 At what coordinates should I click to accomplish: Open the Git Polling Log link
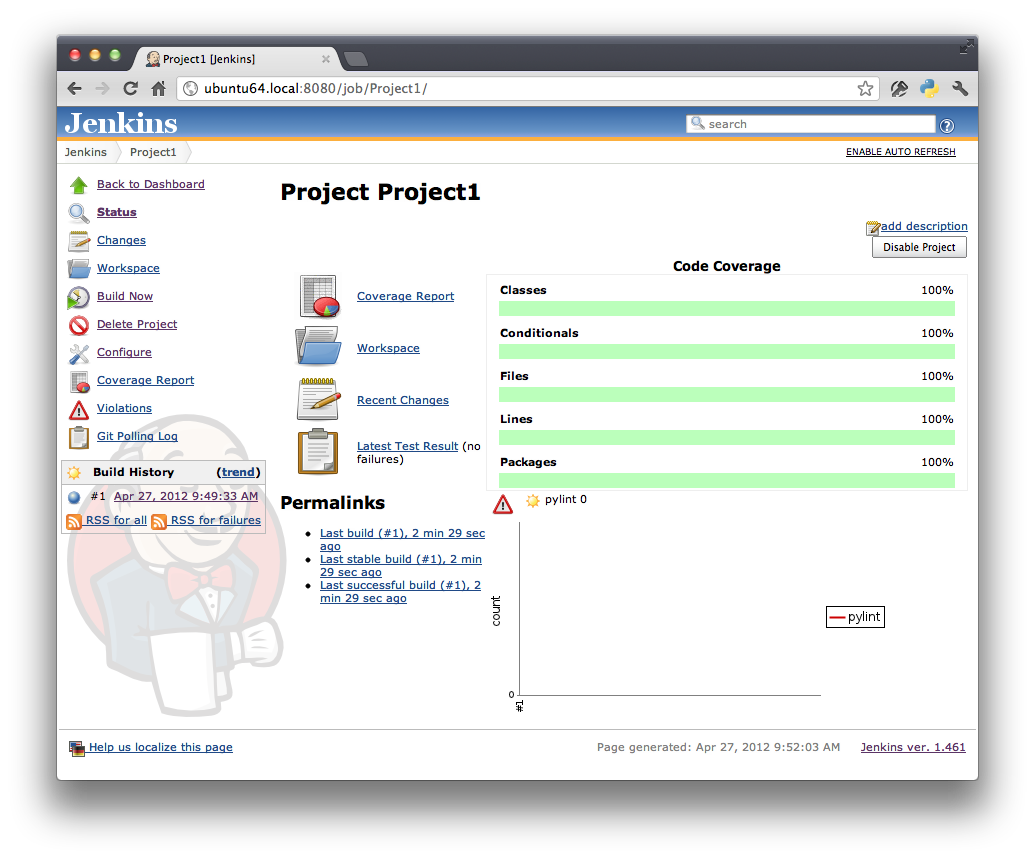pos(137,436)
